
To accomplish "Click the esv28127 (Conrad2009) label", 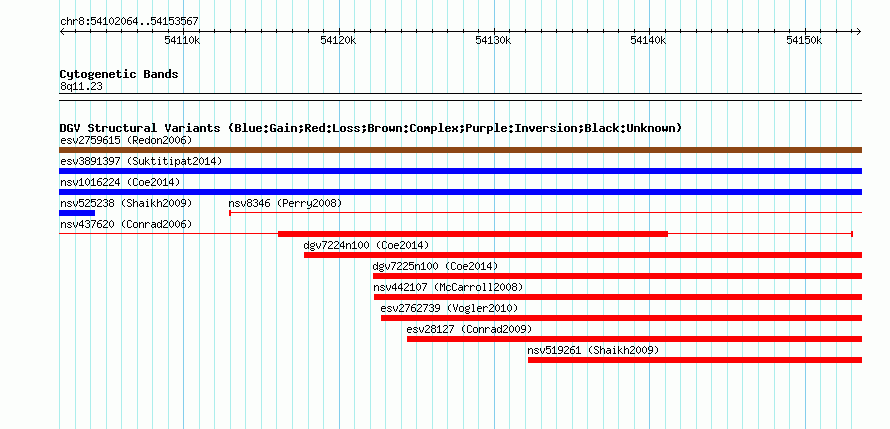I will [469, 329].
